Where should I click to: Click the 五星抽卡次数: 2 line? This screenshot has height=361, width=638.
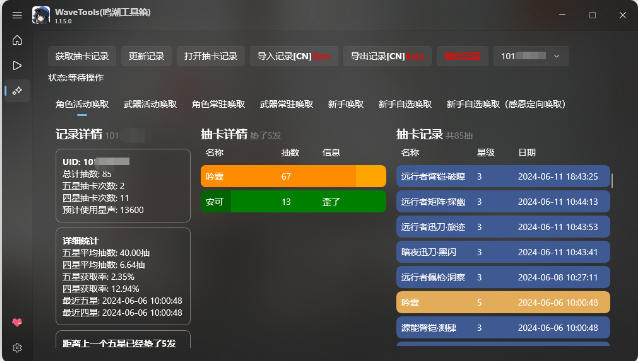(x=94, y=186)
